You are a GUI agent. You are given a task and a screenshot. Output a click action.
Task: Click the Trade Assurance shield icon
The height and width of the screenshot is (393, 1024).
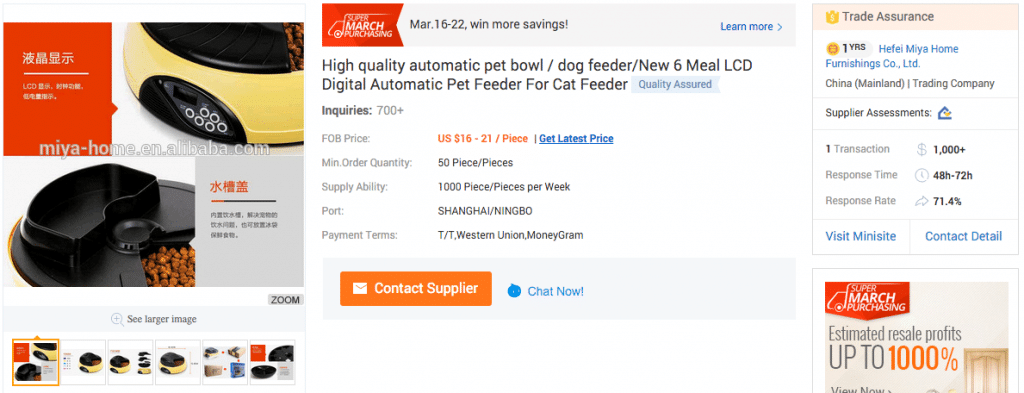click(832, 17)
